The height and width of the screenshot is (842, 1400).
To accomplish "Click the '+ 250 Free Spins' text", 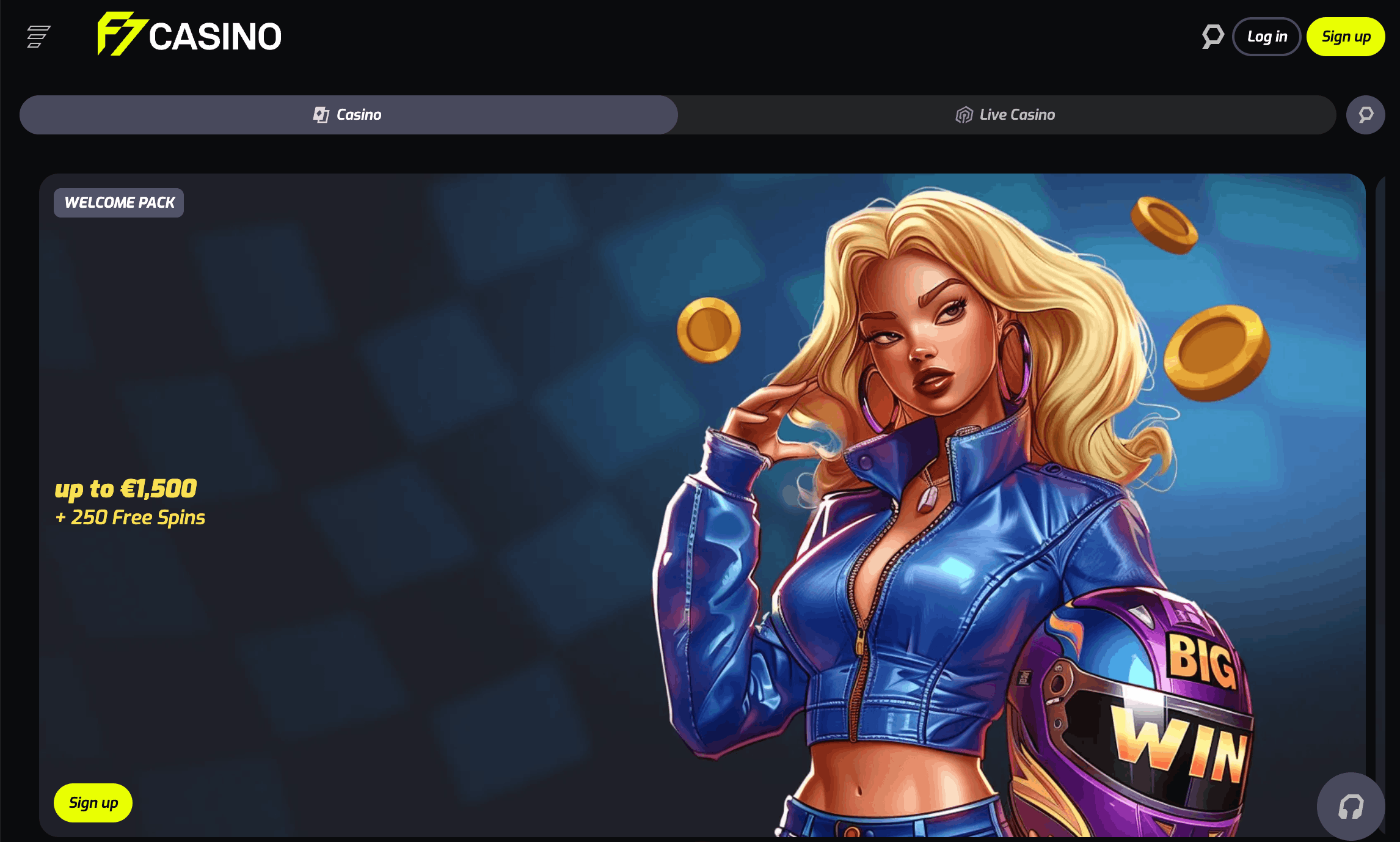I will click(x=130, y=518).
